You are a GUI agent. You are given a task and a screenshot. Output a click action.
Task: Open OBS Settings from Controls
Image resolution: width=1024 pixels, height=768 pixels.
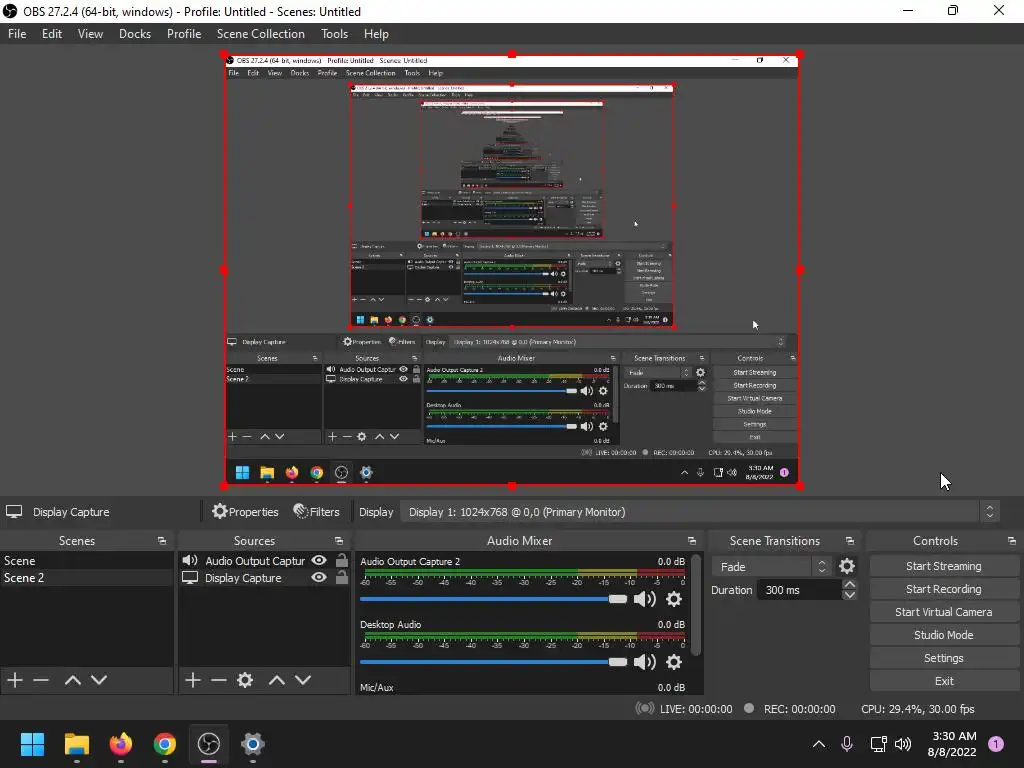944,658
